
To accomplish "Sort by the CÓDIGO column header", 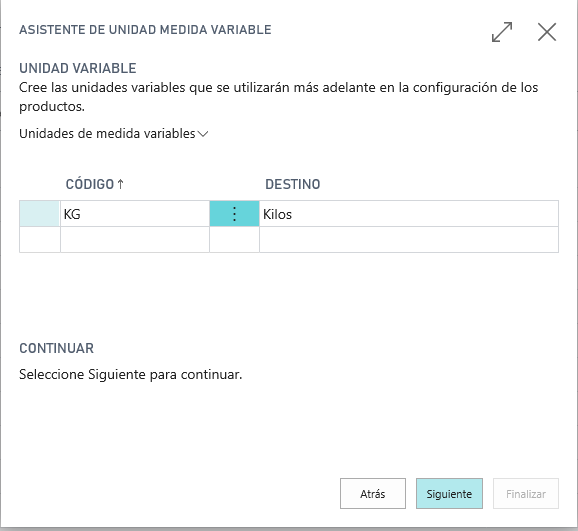I will click(90, 184).
